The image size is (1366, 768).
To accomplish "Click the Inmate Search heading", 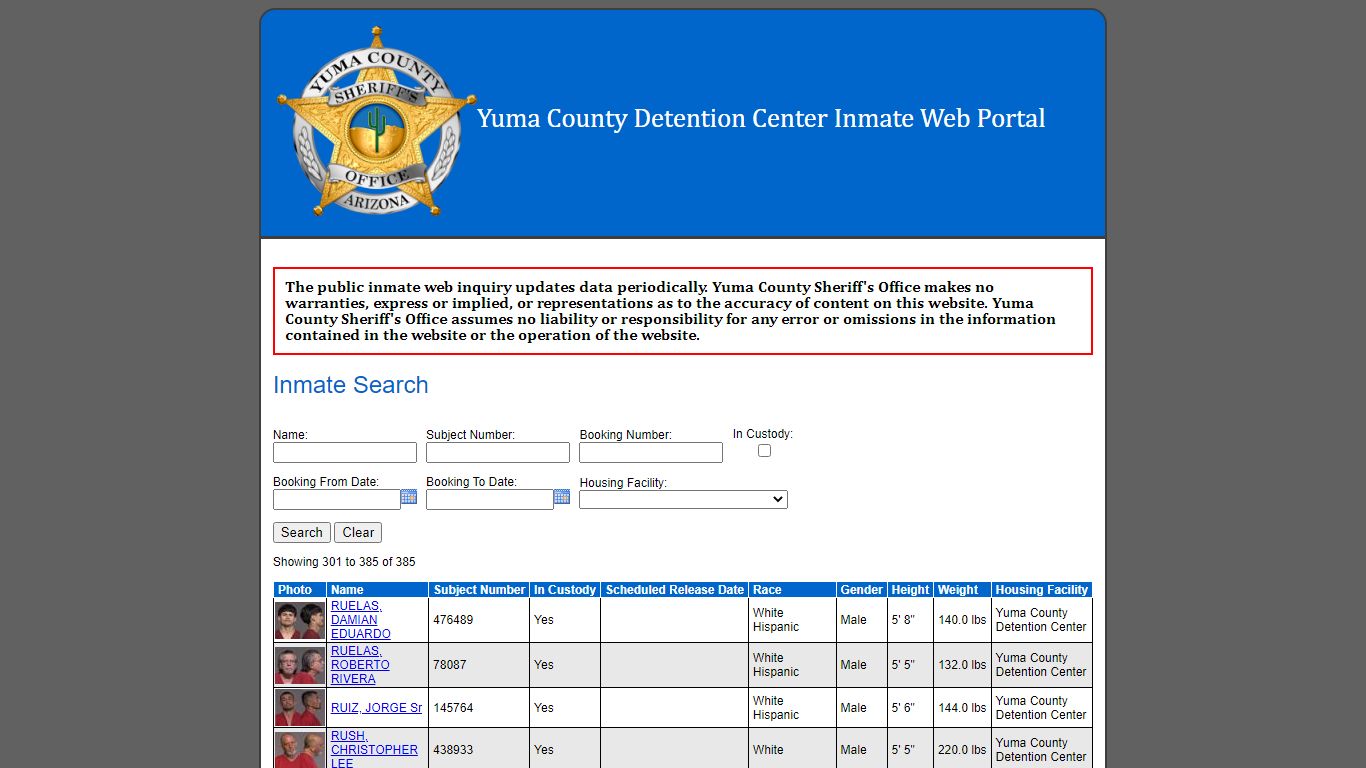I will [351, 385].
